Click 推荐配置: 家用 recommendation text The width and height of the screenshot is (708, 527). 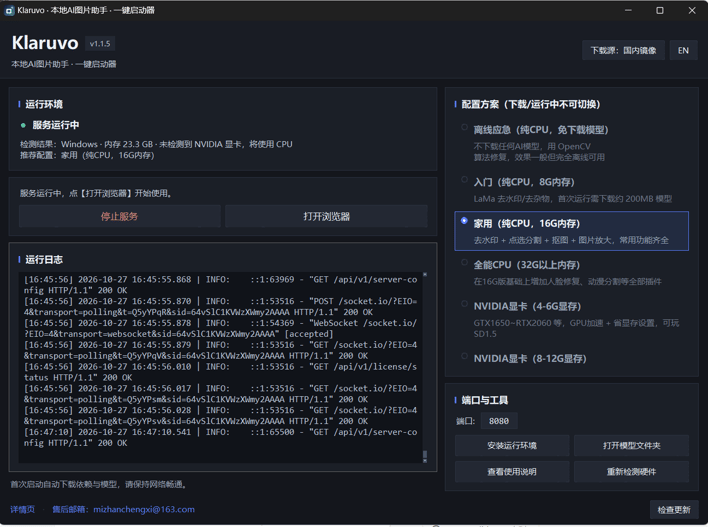(x=87, y=155)
